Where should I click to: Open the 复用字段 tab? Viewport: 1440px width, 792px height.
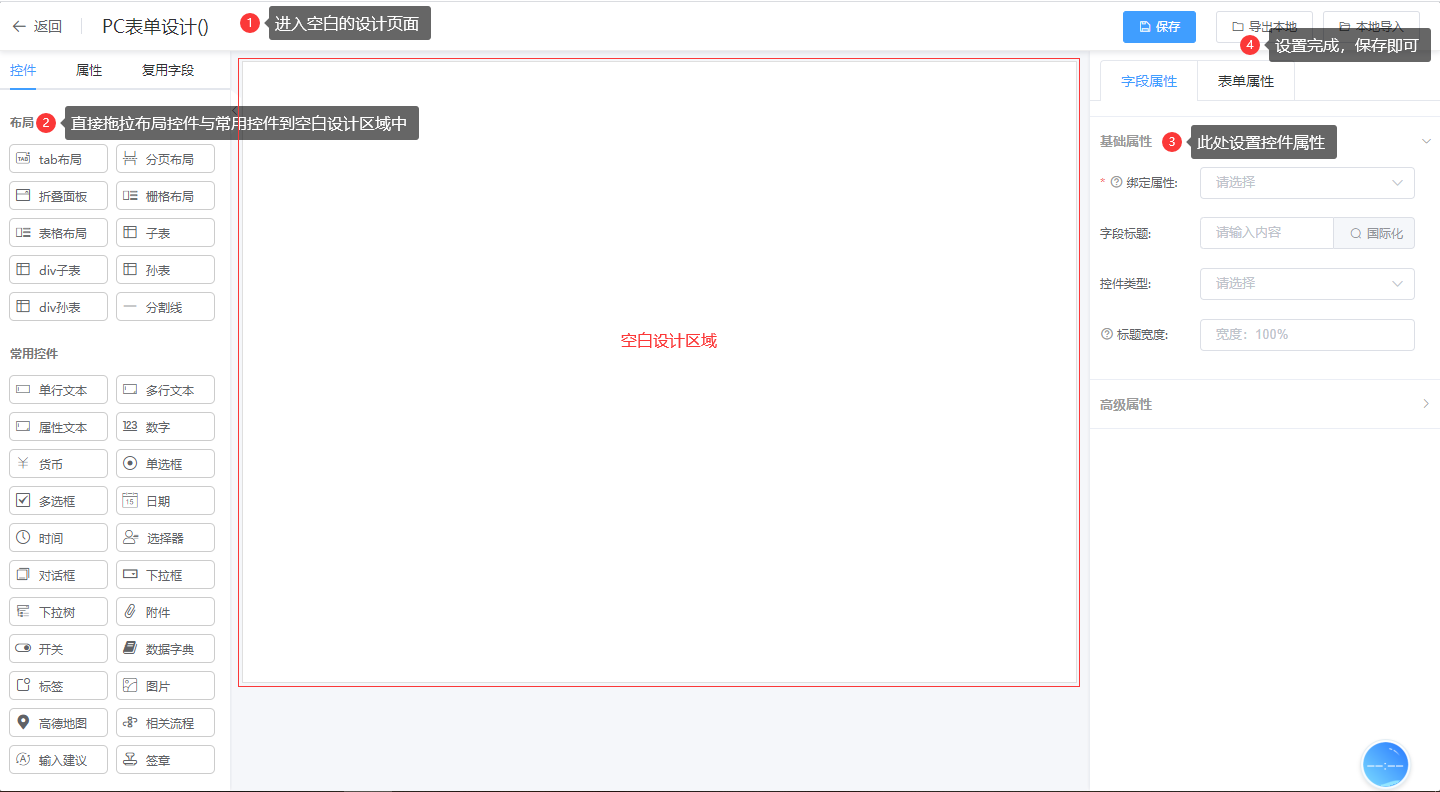(x=168, y=70)
